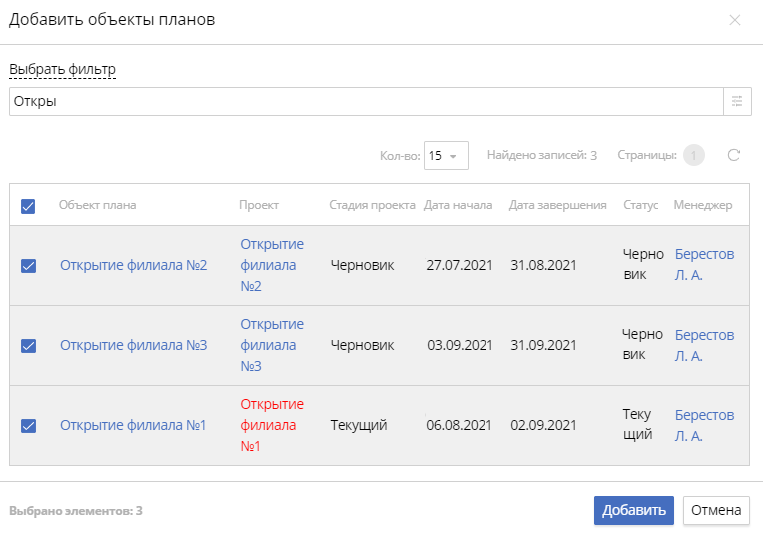Toggle the select-all header checkbox
This screenshot has width=763, height=537.
click(28, 206)
